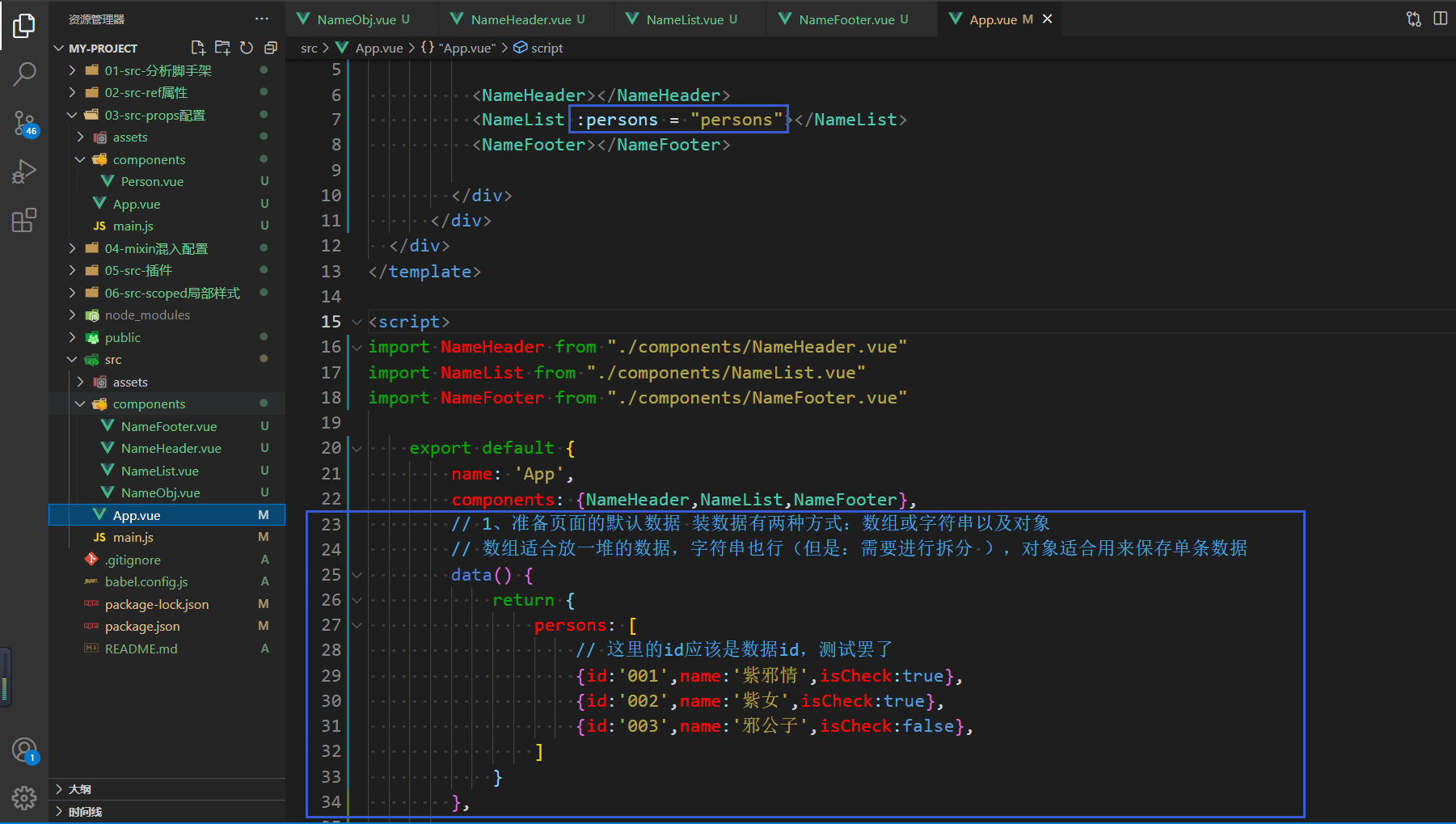The image size is (1456, 824).
Task: Fold the data() function at line 25
Action: (357, 575)
